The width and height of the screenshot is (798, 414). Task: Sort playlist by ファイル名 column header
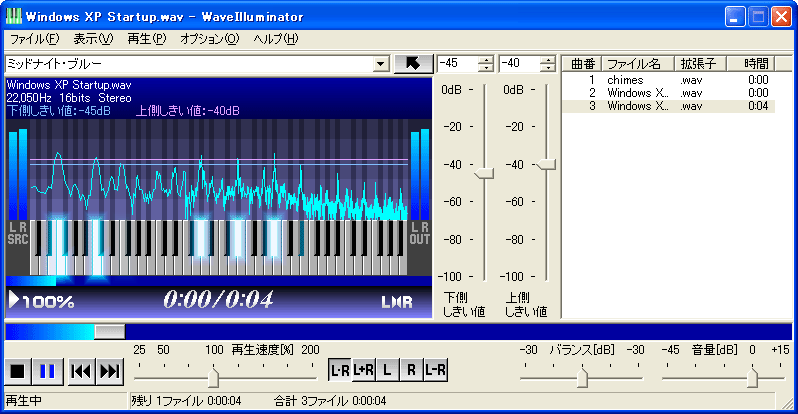(638, 64)
